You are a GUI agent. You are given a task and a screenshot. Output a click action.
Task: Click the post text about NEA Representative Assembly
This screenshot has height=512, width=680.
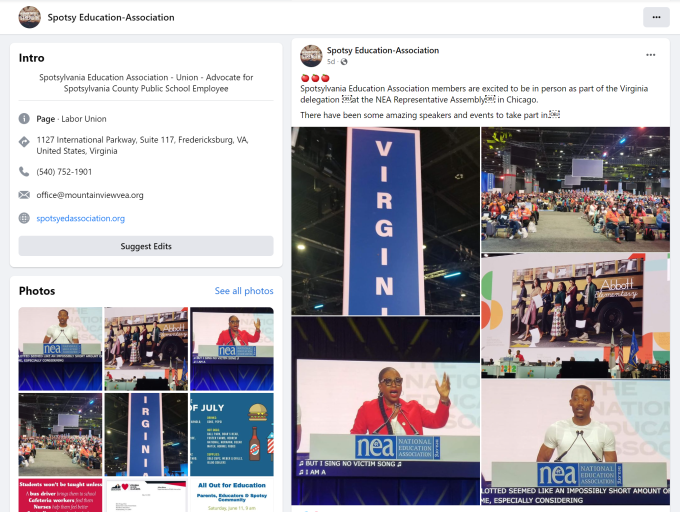point(474,94)
